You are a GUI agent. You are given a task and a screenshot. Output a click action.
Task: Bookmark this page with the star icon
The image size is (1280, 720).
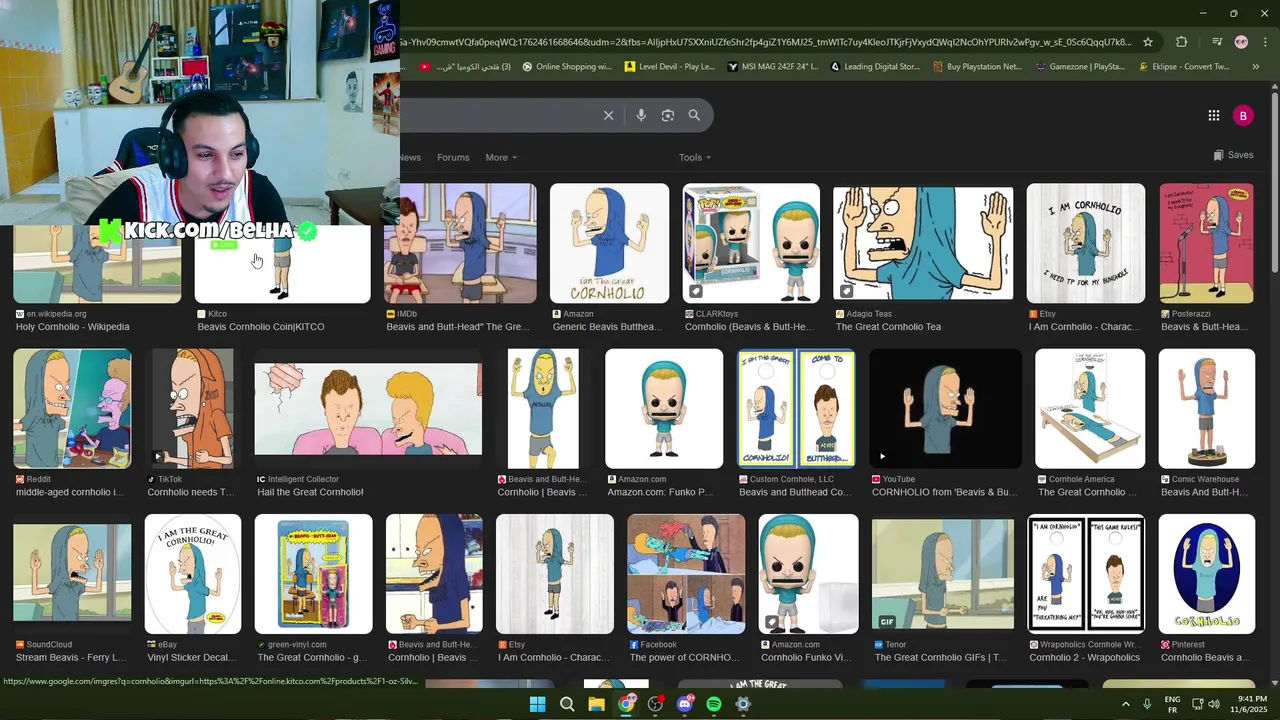[1148, 42]
